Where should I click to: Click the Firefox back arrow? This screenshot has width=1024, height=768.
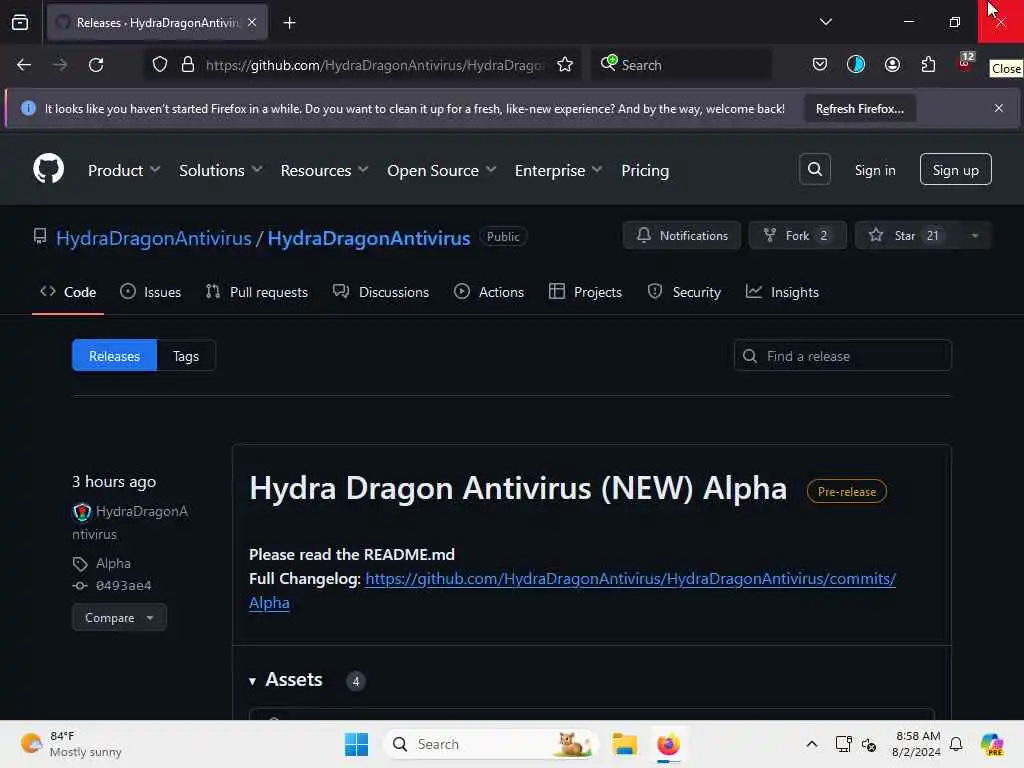point(24,65)
